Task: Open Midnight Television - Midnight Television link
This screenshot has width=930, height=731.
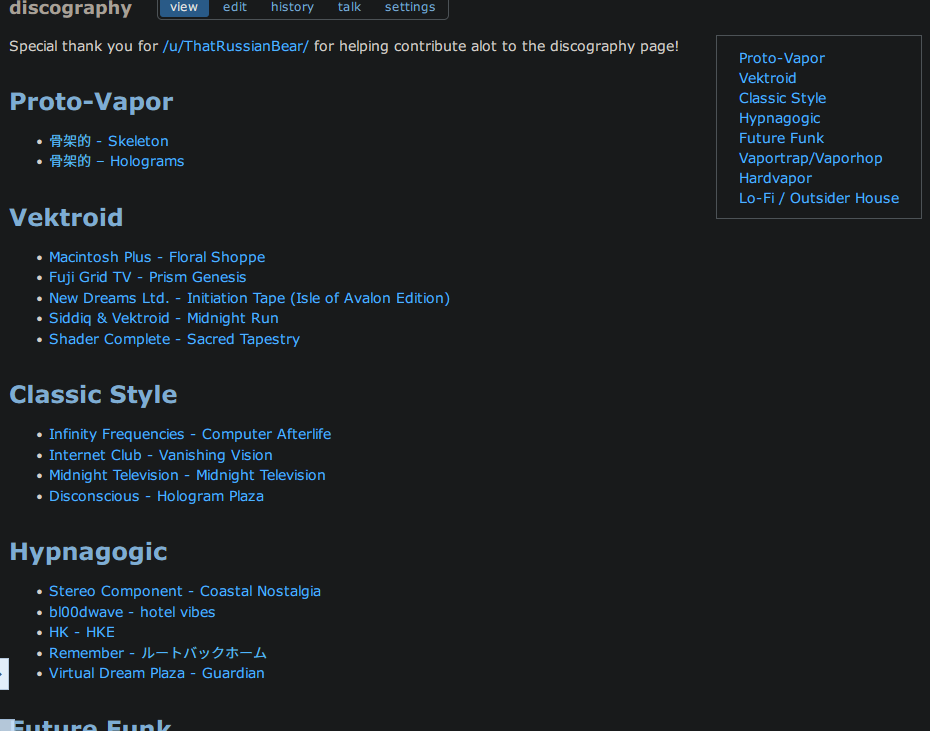Action: pos(187,475)
